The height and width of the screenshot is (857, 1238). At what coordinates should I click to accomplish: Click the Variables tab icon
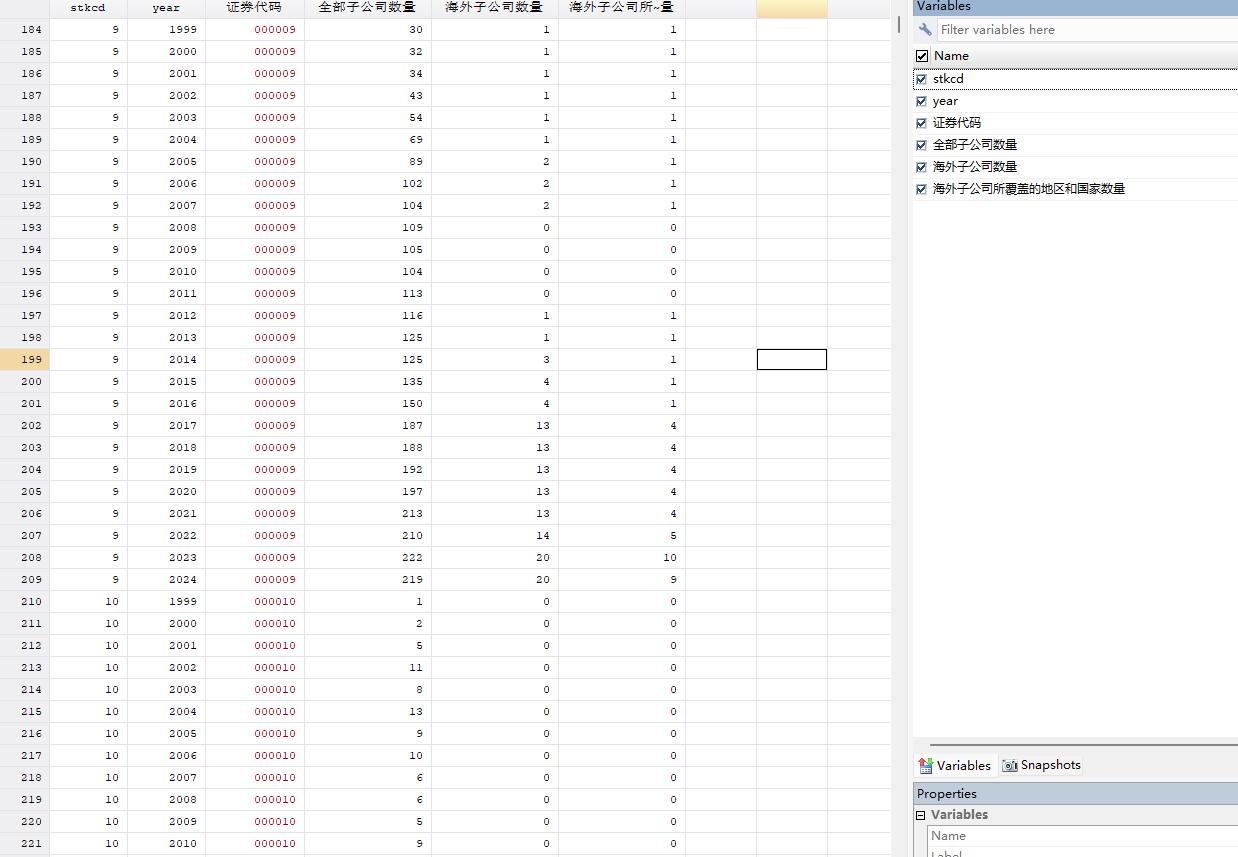[x=926, y=765]
